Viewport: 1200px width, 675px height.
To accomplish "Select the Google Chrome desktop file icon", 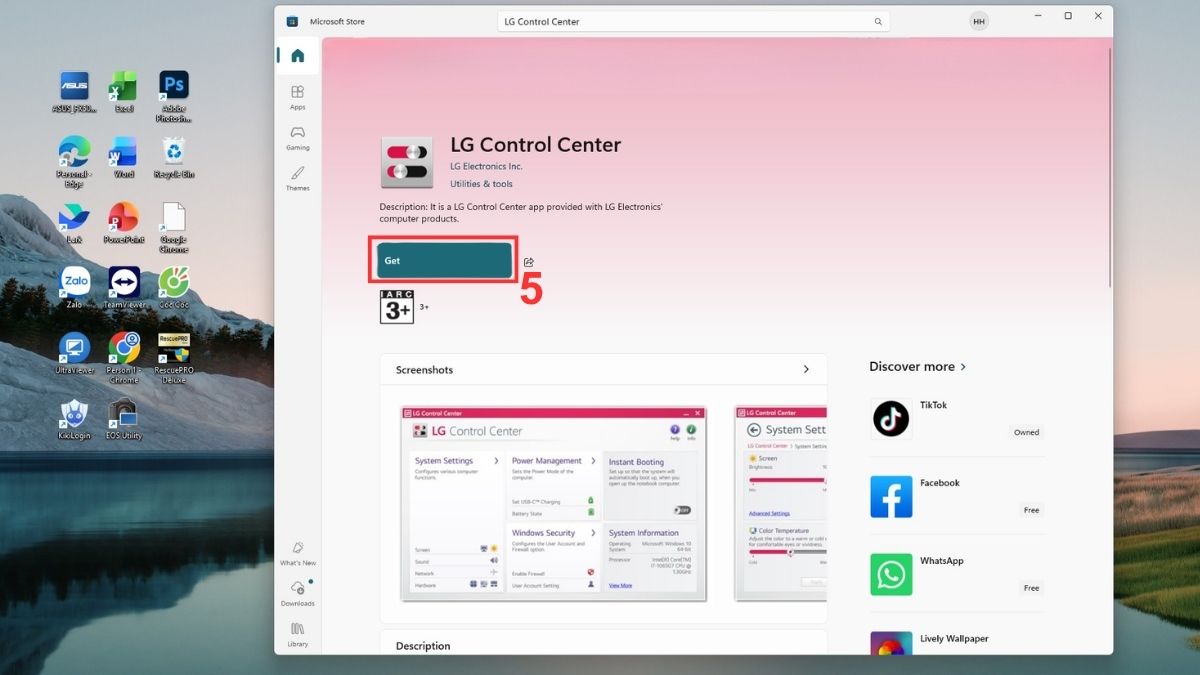I will click(x=174, y=228).
